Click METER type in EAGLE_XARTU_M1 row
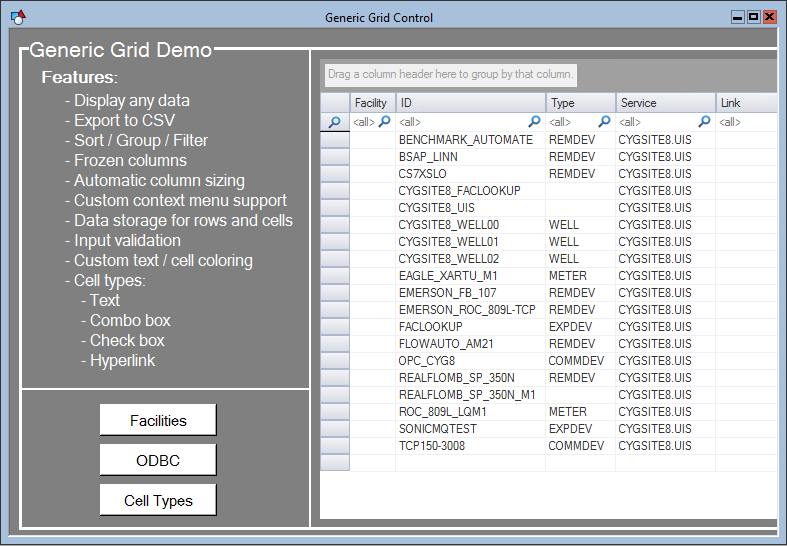The image size is (787, 546). [x=581, y=276]
